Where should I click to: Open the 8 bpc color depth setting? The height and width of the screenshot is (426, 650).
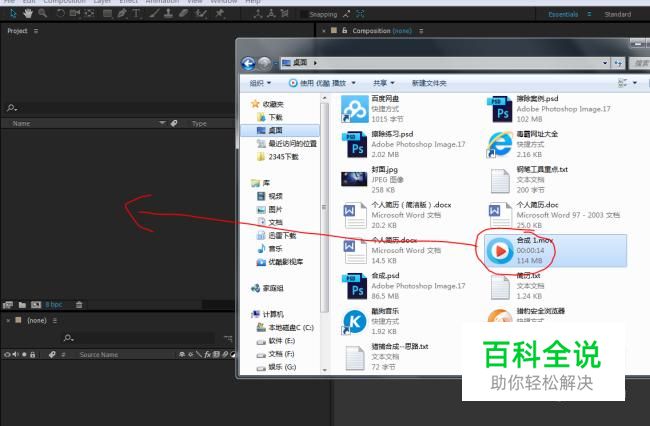[53, 305]
